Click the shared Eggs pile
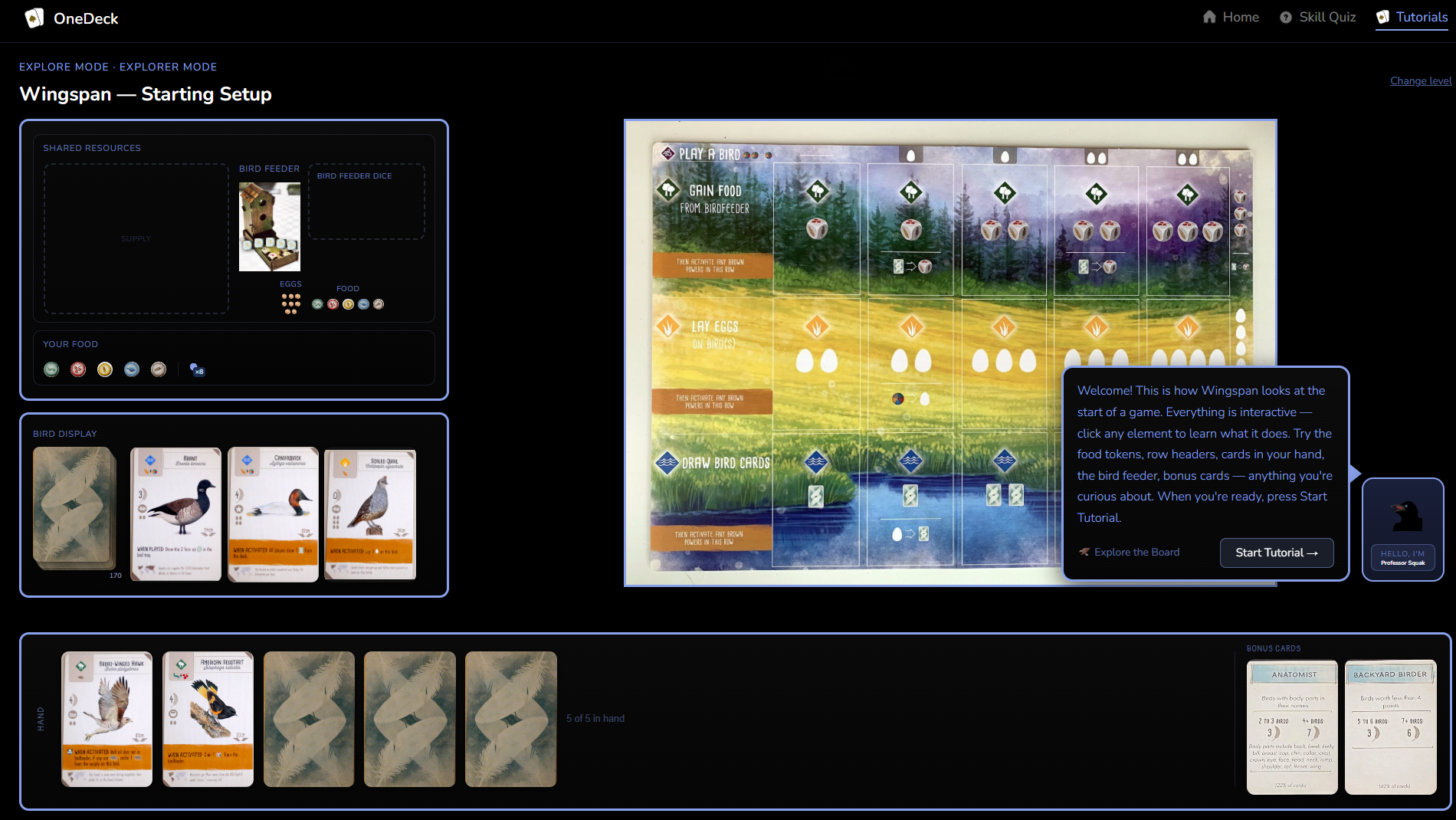1456x820 pixels. (x=291, y=303)
